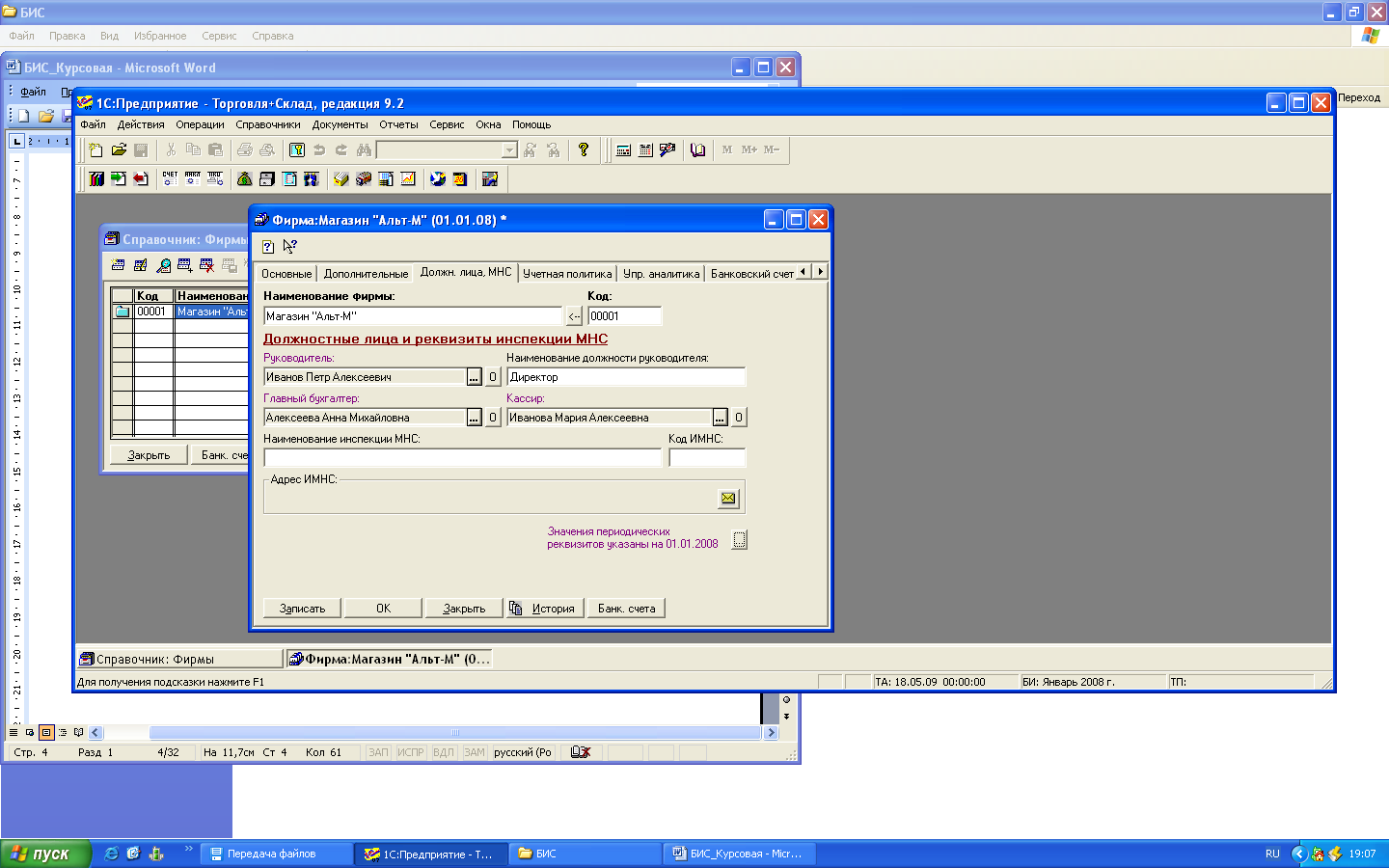Click the periodic values date selector button
This screenshot has width=1389, height=868.
(740, 540)
